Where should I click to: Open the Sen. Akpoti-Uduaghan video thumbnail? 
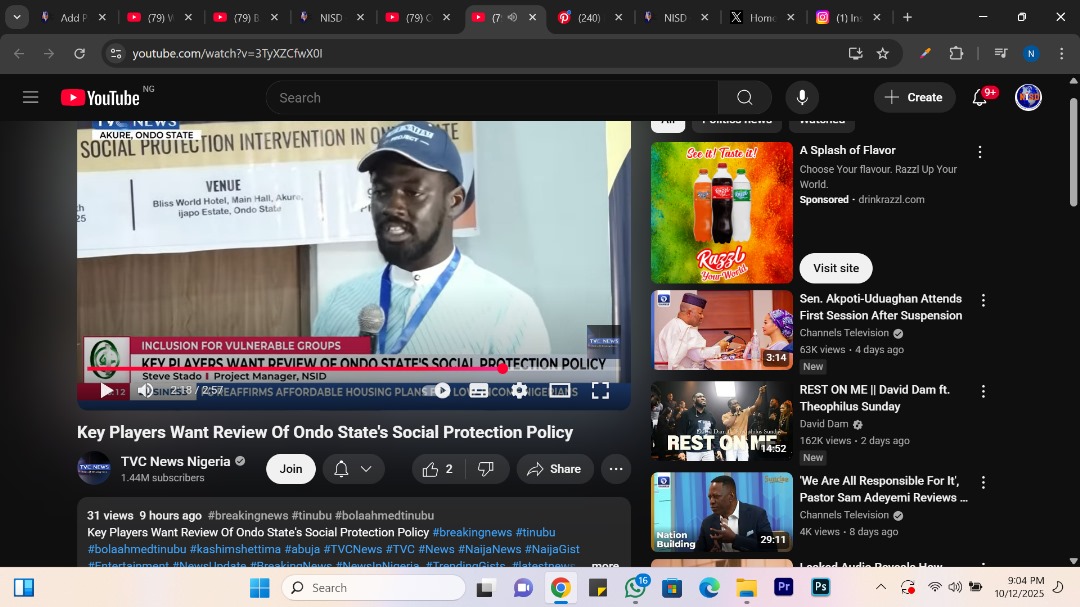point(722,330)
